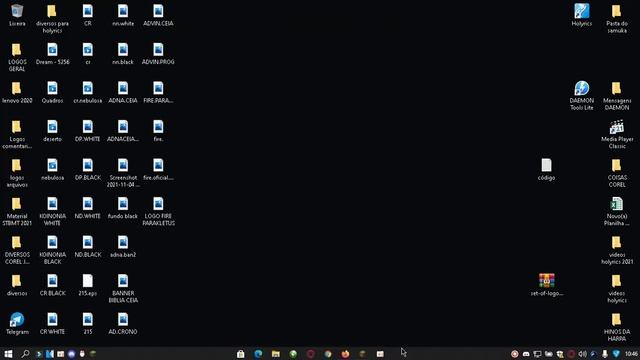
Task: Select the Lixeira recycle bin icon
Action: pyautogui.click(x=17, y=16)
